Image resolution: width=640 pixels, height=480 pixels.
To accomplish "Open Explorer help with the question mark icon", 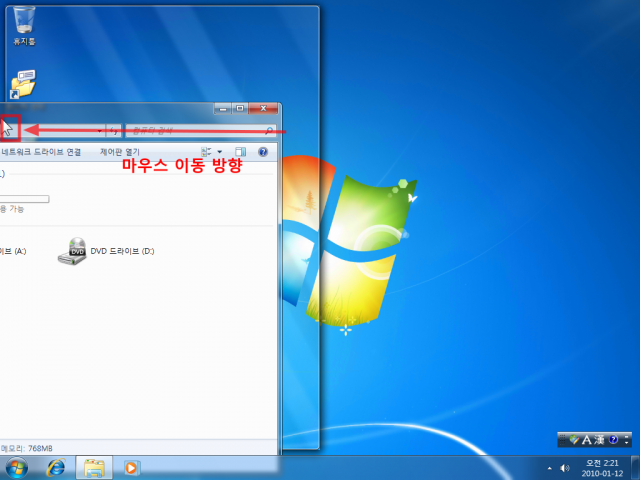I will pos(263,152).
